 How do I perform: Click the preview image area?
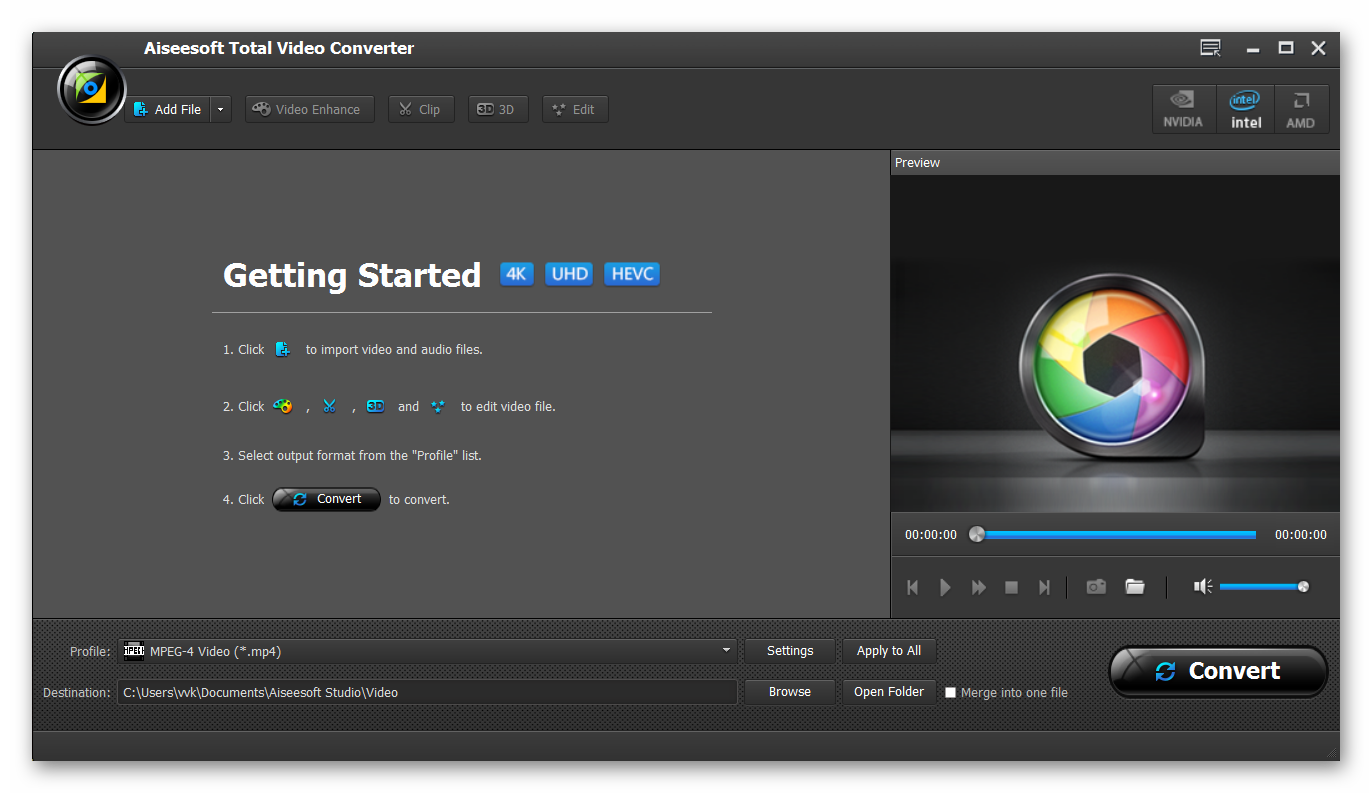(x=1115, y=344)
